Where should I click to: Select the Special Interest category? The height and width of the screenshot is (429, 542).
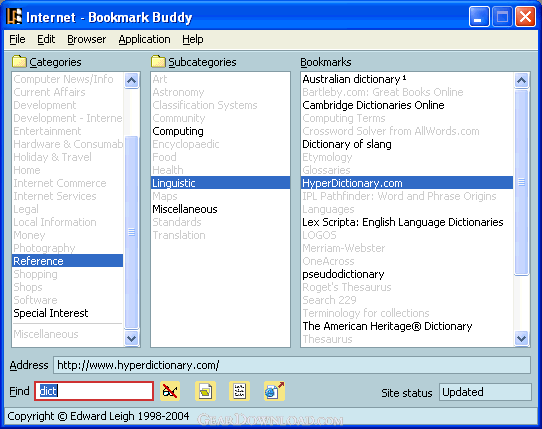(67, 313)
